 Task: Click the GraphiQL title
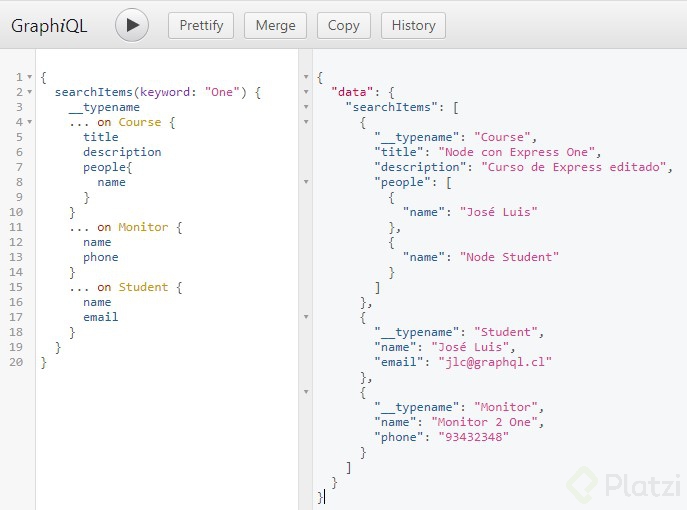[49, 26]
